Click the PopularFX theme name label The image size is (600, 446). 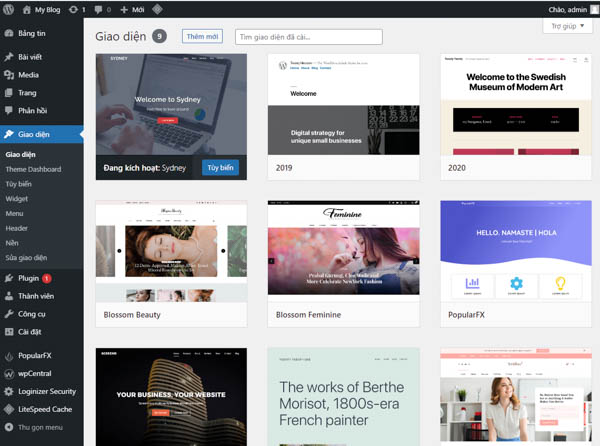(x=466, y=315)
